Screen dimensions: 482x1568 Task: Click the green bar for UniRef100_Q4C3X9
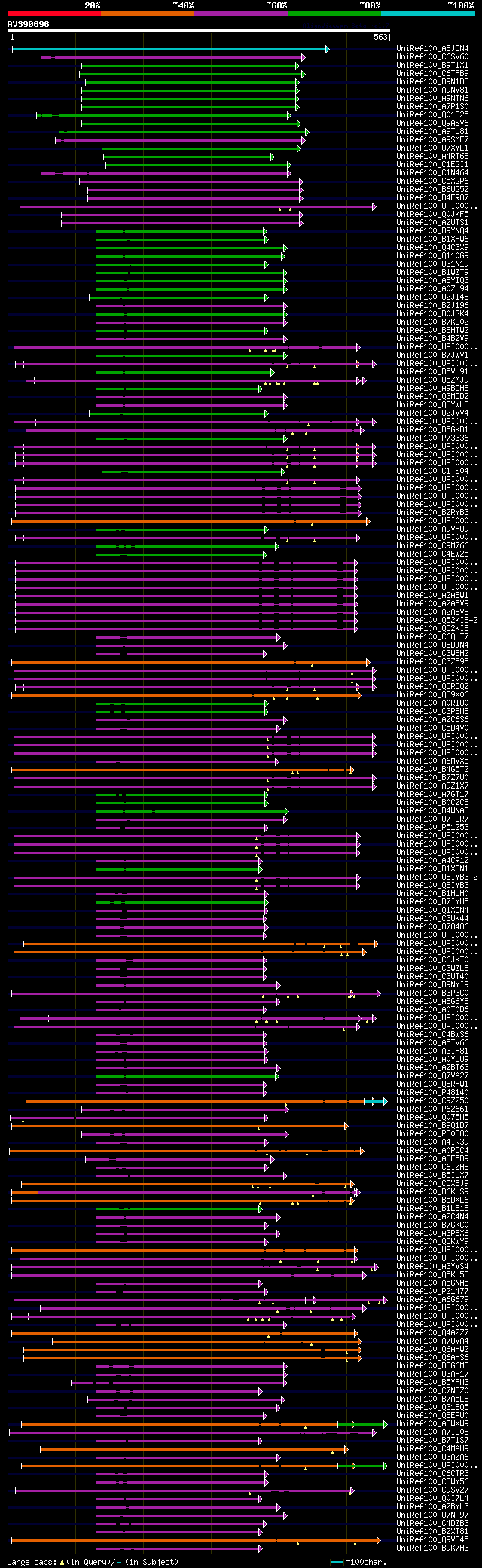pyautogui.click(x=191, y=248)
